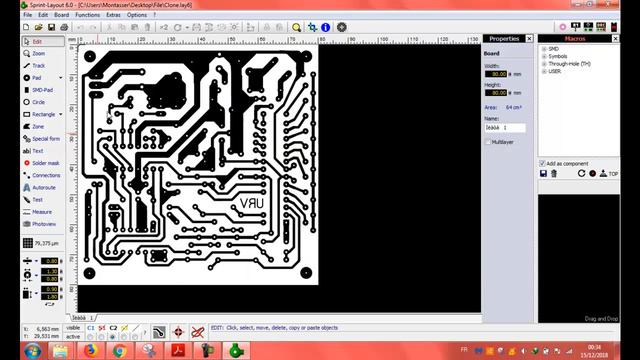Screen dimensions: 640x360
Task: Toggle visibility of C1 layer label
Action: (91, 328)
